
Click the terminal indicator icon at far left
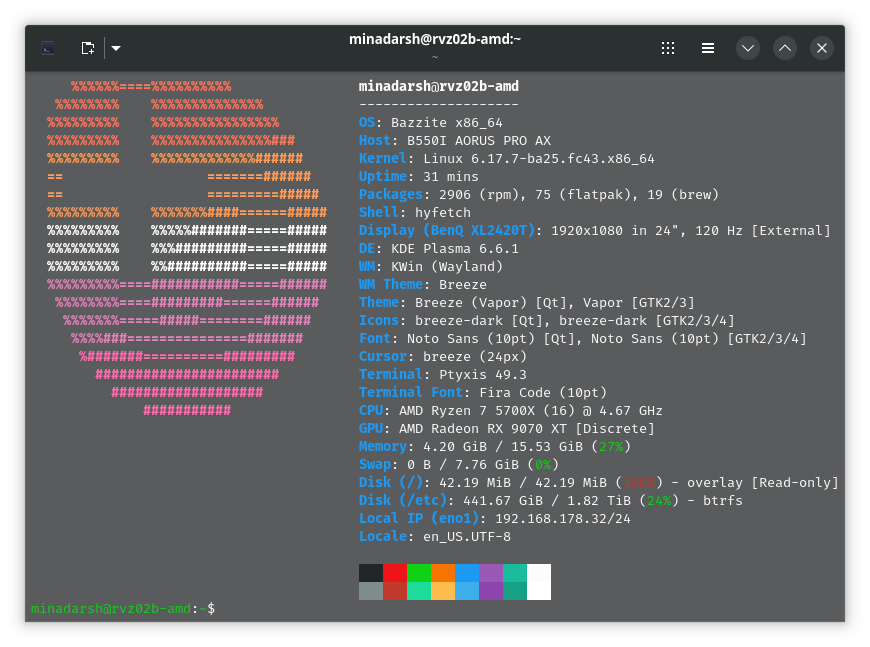(x=47, y=47)
